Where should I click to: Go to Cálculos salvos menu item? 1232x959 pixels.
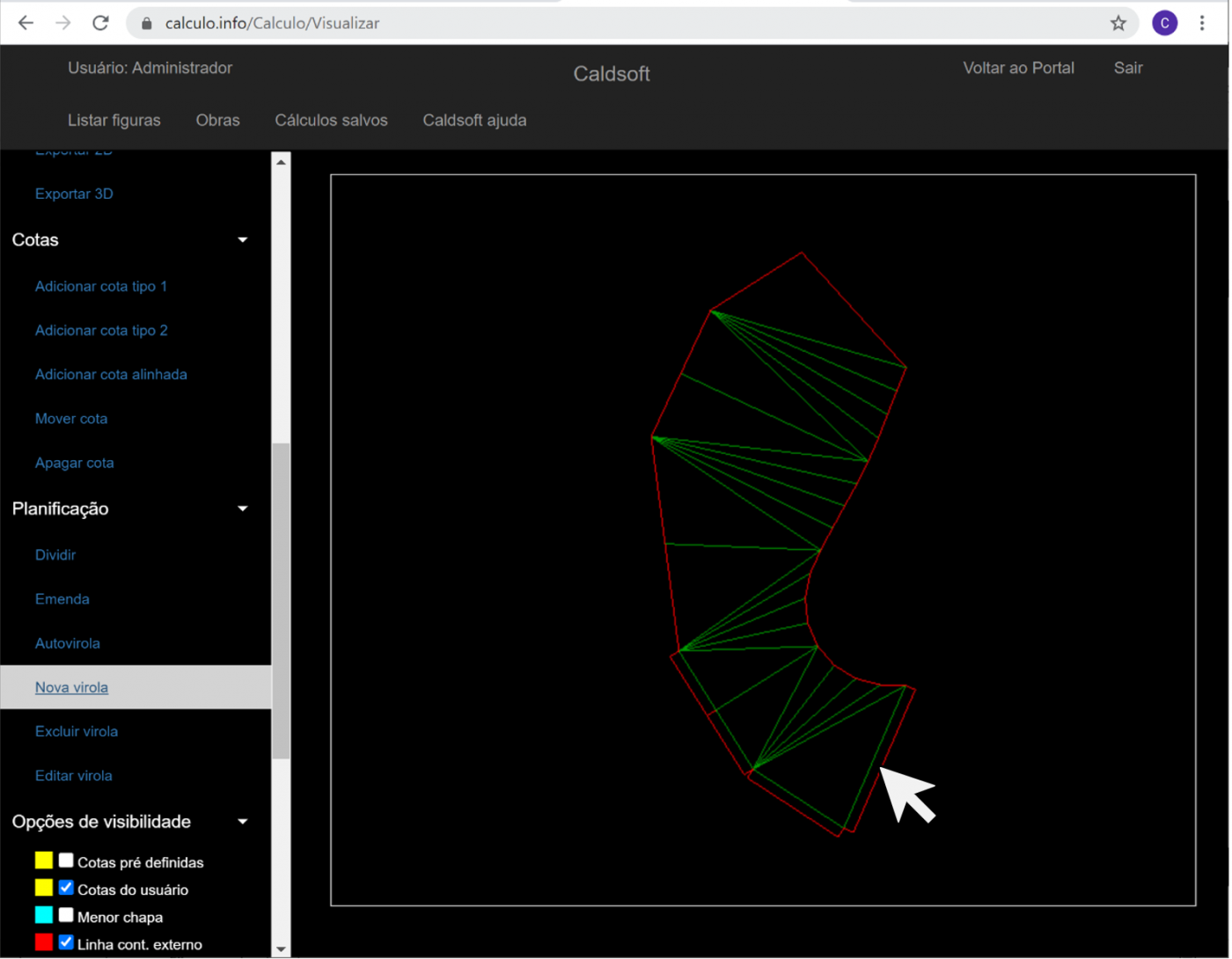click(x=331, y=121)
